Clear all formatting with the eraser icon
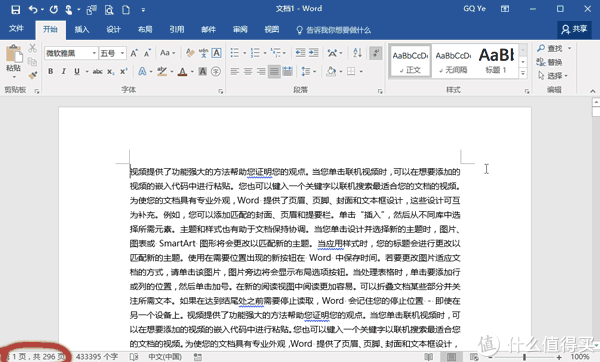 pyautogui.click(x=190, y=53)
